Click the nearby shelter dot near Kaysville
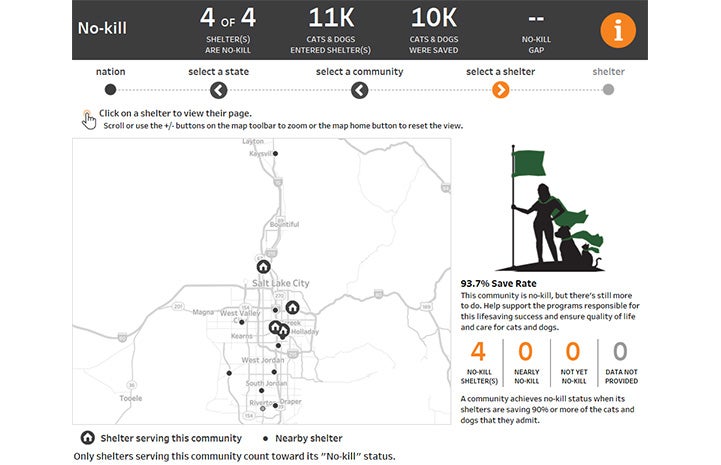Screen dimensions: 721x465 [x=277, y=153]
